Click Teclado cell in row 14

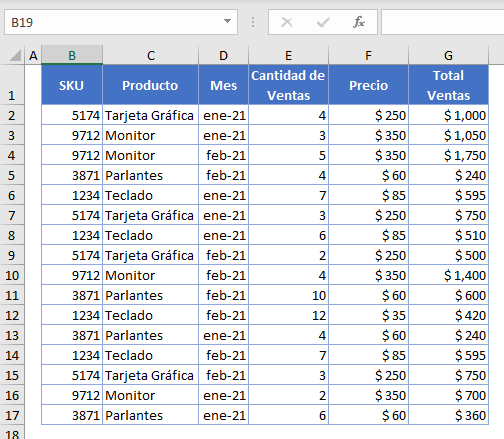(151, 355)
